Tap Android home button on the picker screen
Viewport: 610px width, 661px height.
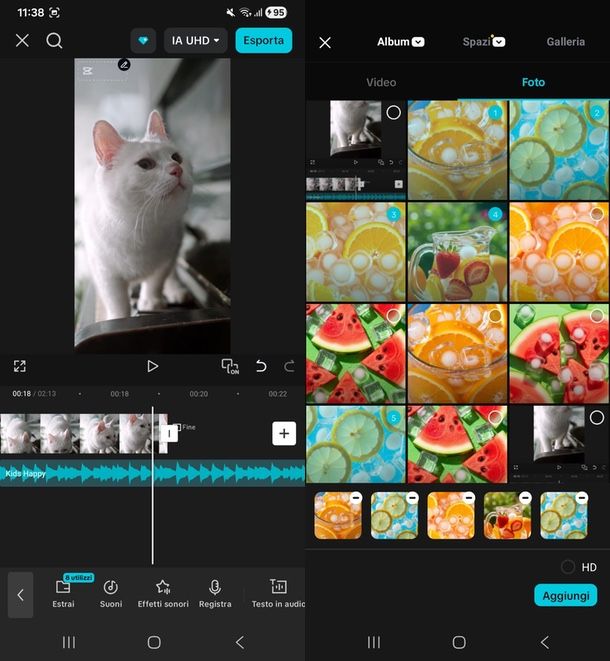point(459,642)
